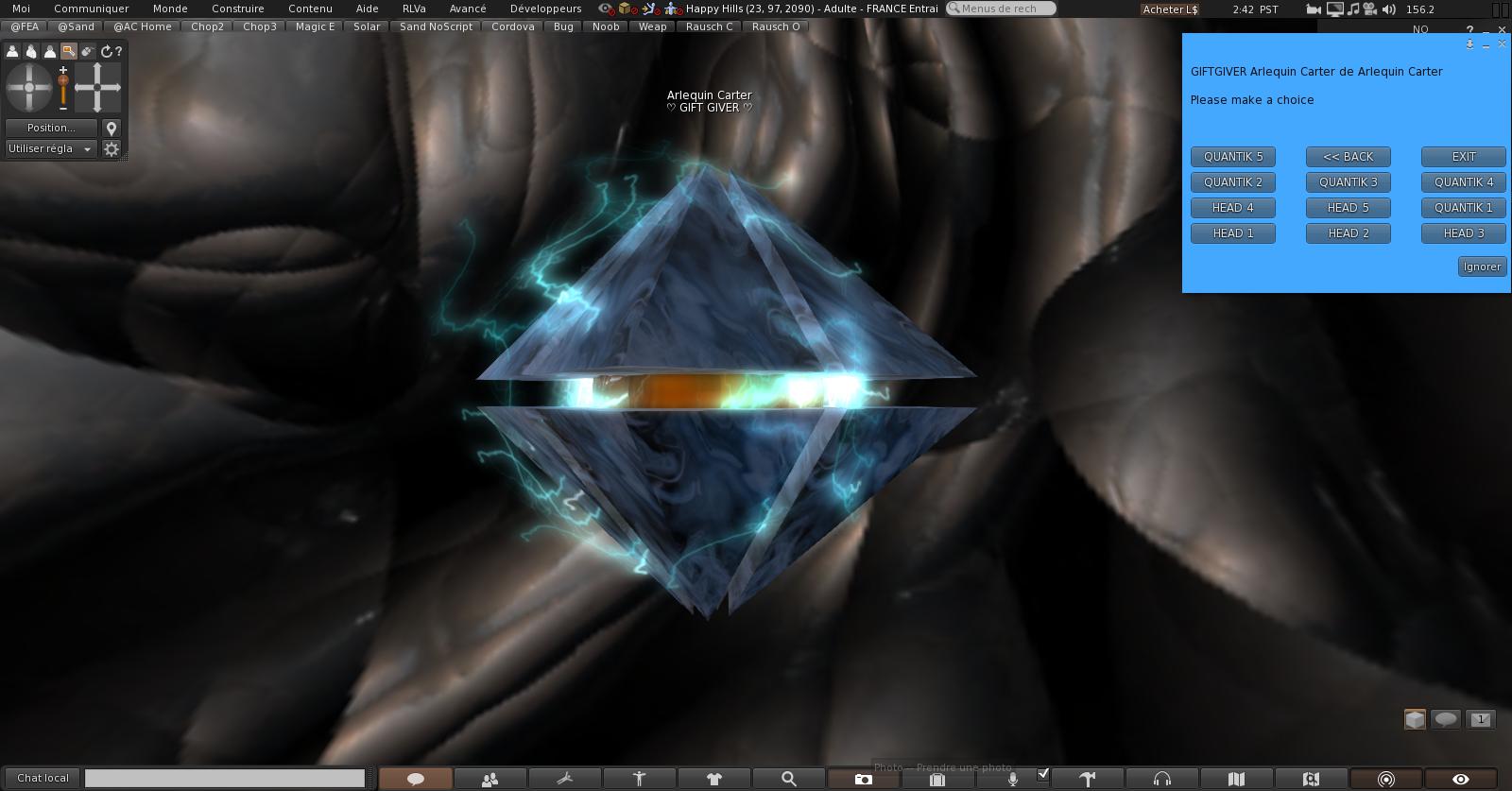Click the Chat local input field
This screenshot has height=791, width=1512.
coord(225,778)
